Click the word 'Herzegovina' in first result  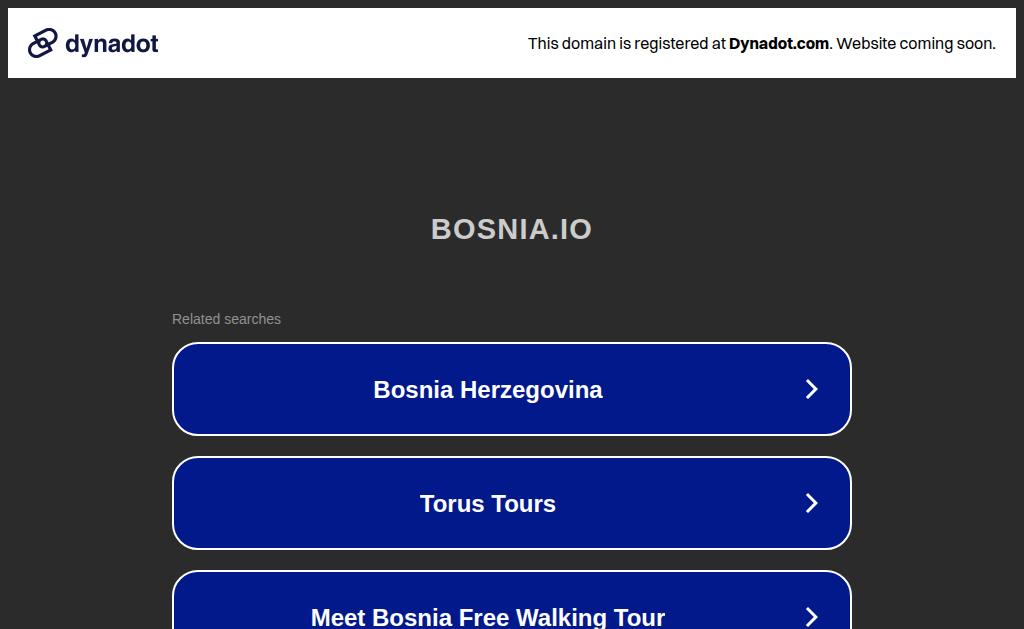tap(531, 390)
